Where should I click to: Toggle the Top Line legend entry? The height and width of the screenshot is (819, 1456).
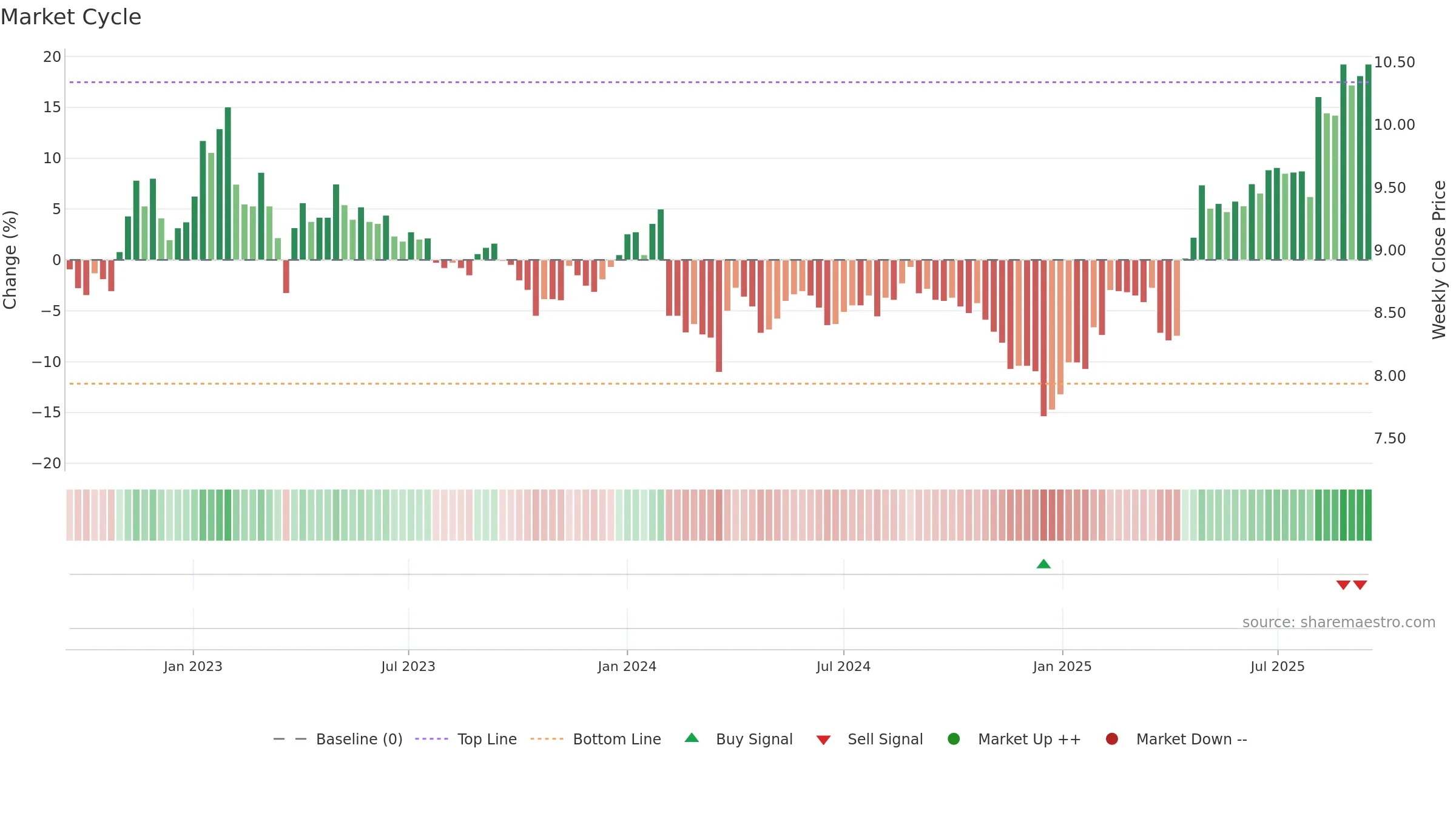466,739
